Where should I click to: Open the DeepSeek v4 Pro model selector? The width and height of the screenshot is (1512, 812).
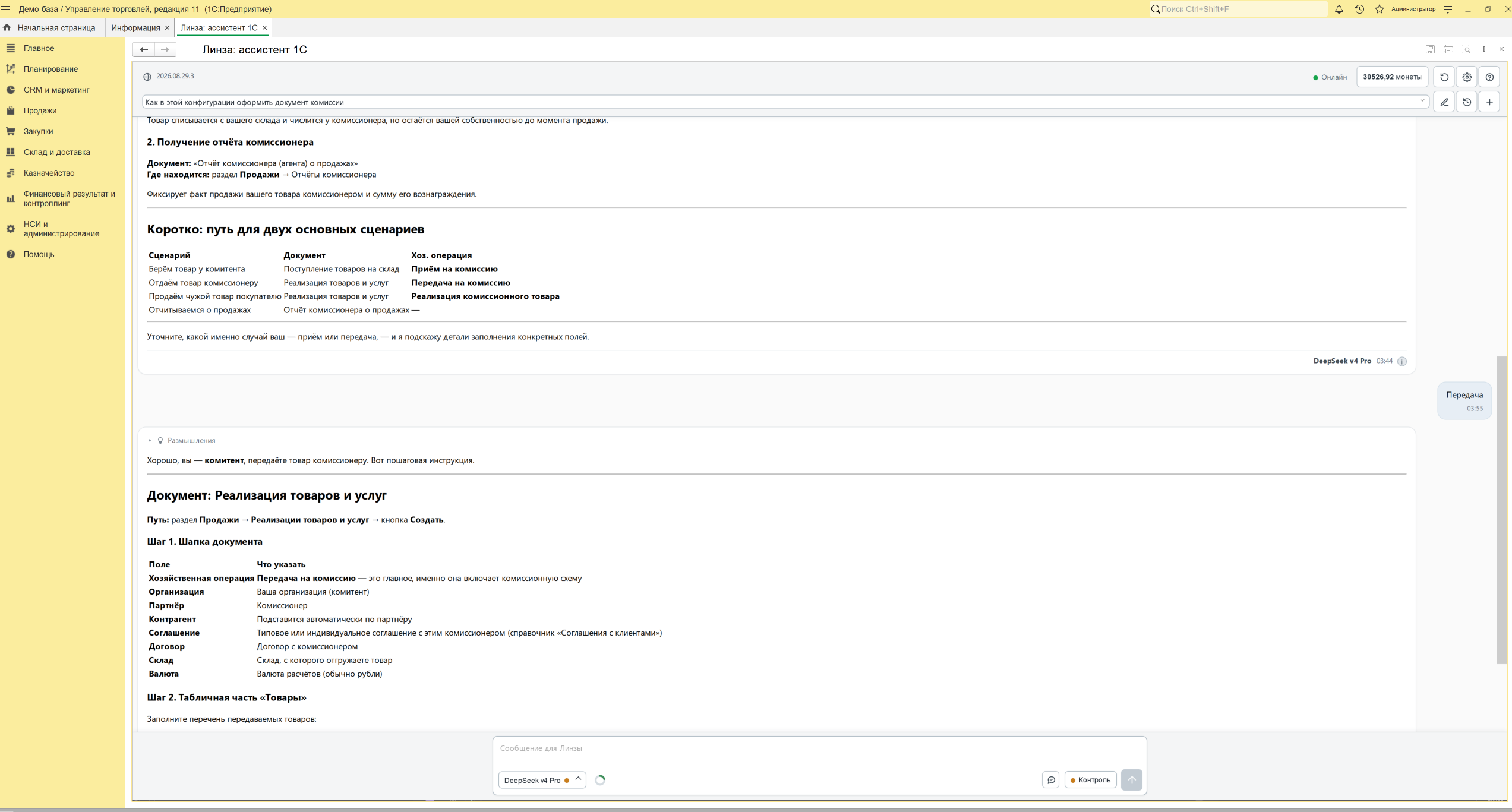point(542,780)
